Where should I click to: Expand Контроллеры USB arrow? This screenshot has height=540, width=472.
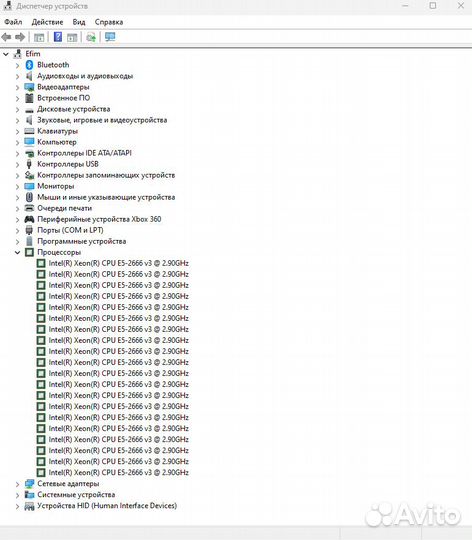pyautogui.click(x=18, y=164)
